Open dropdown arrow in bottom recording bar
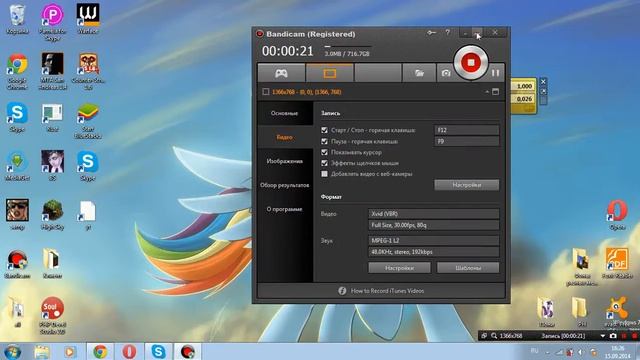640x360 pixels. click(602, 336)
